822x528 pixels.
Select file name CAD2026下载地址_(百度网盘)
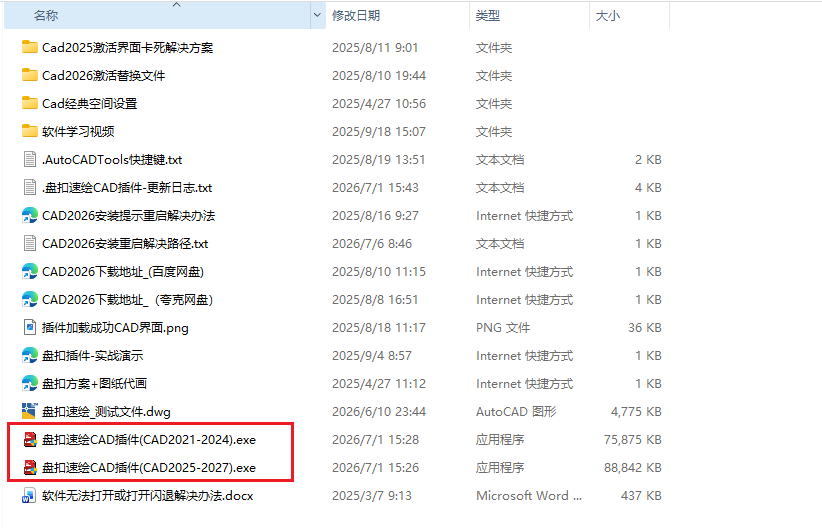[x=123, y=272]
